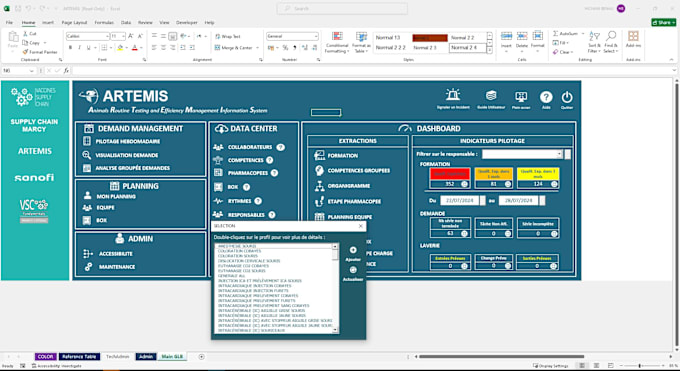Viewport: 680px width, 371px height.
Task: Click the Conditional Formatting icon
Action: pyautogui.click(x=337, y=36)
